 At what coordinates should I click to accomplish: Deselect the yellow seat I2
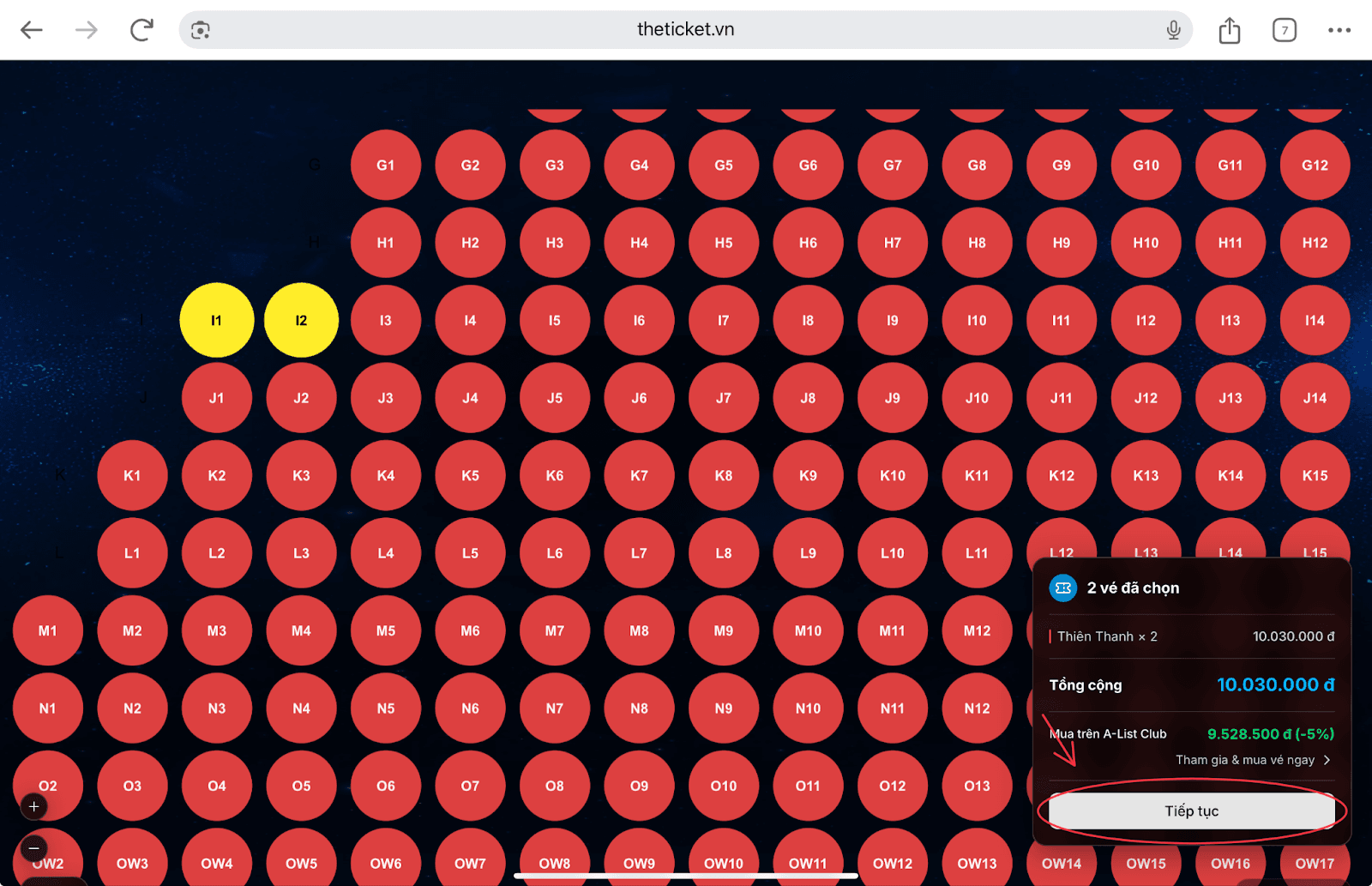[x=301, y=320]
